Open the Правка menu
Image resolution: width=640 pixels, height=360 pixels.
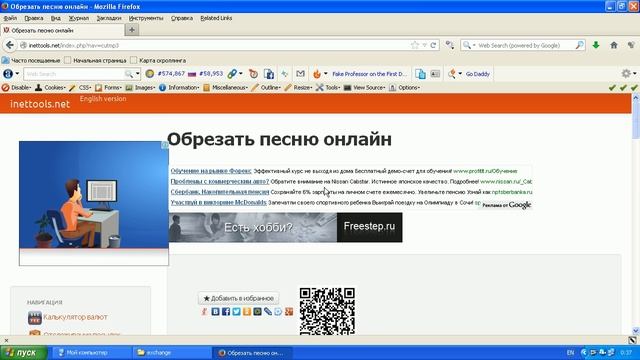tap(33, 18)
